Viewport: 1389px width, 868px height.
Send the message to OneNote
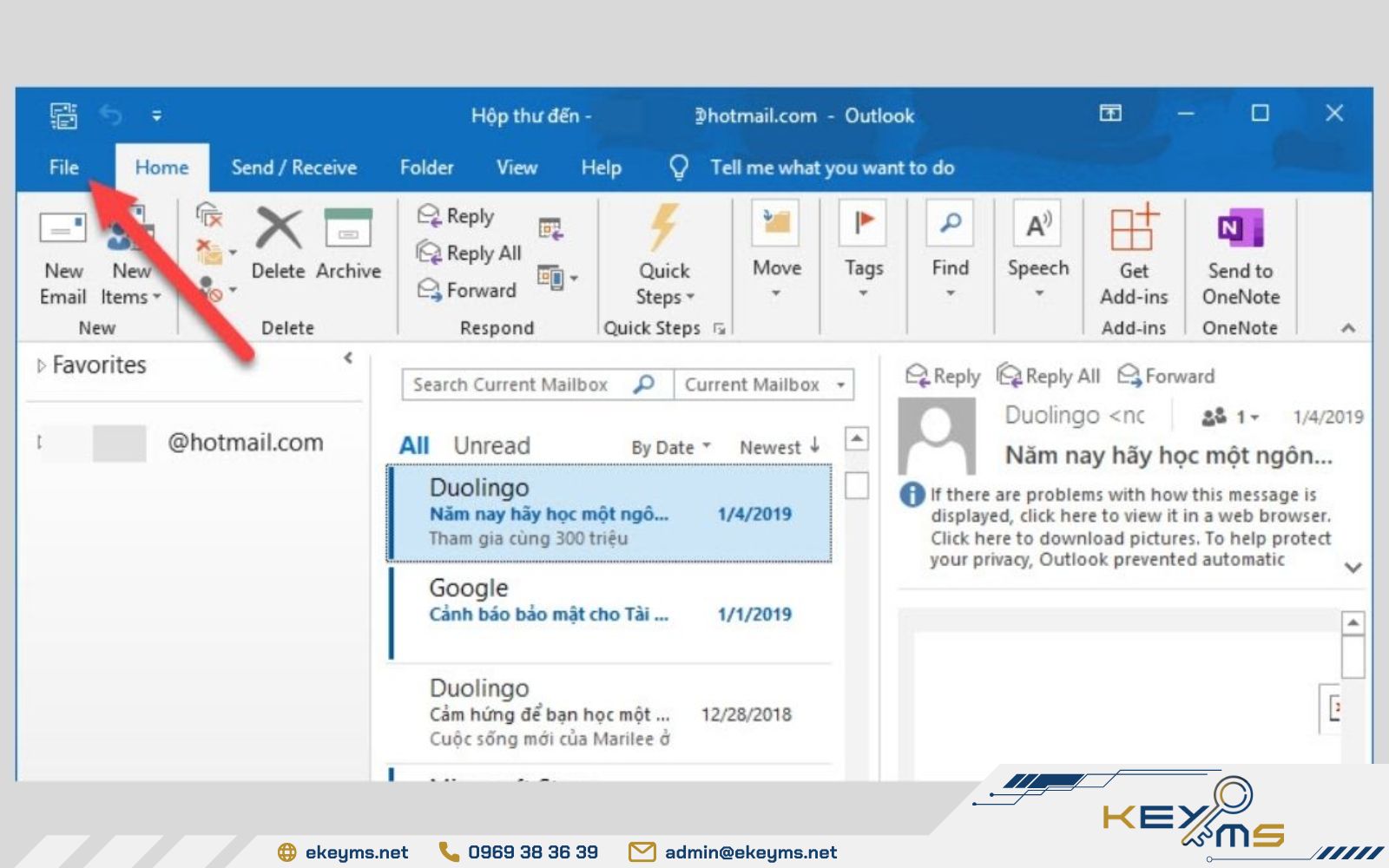click(x=1241, y=256)
